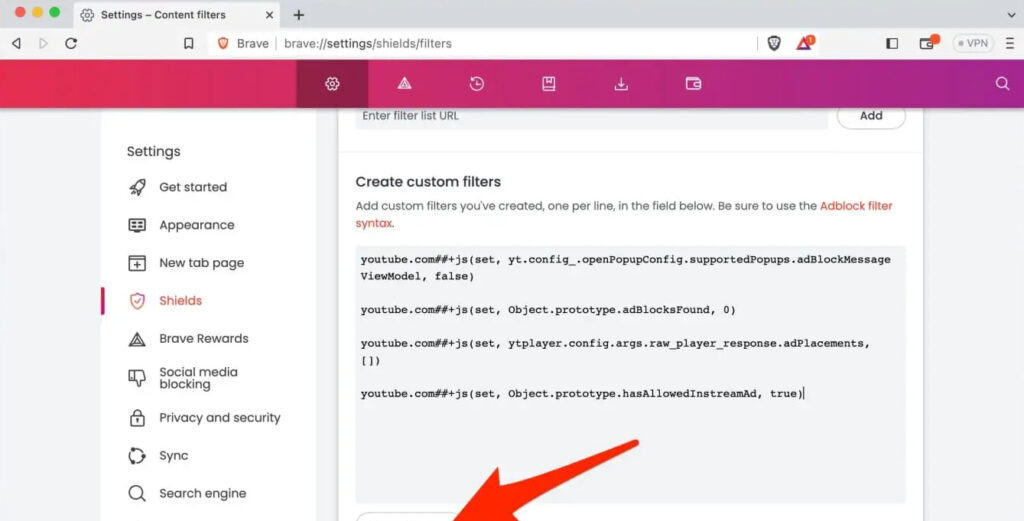Expand the tab search chevron
The width and height of the screenshot is (1024, 521).
(1011, 14)
